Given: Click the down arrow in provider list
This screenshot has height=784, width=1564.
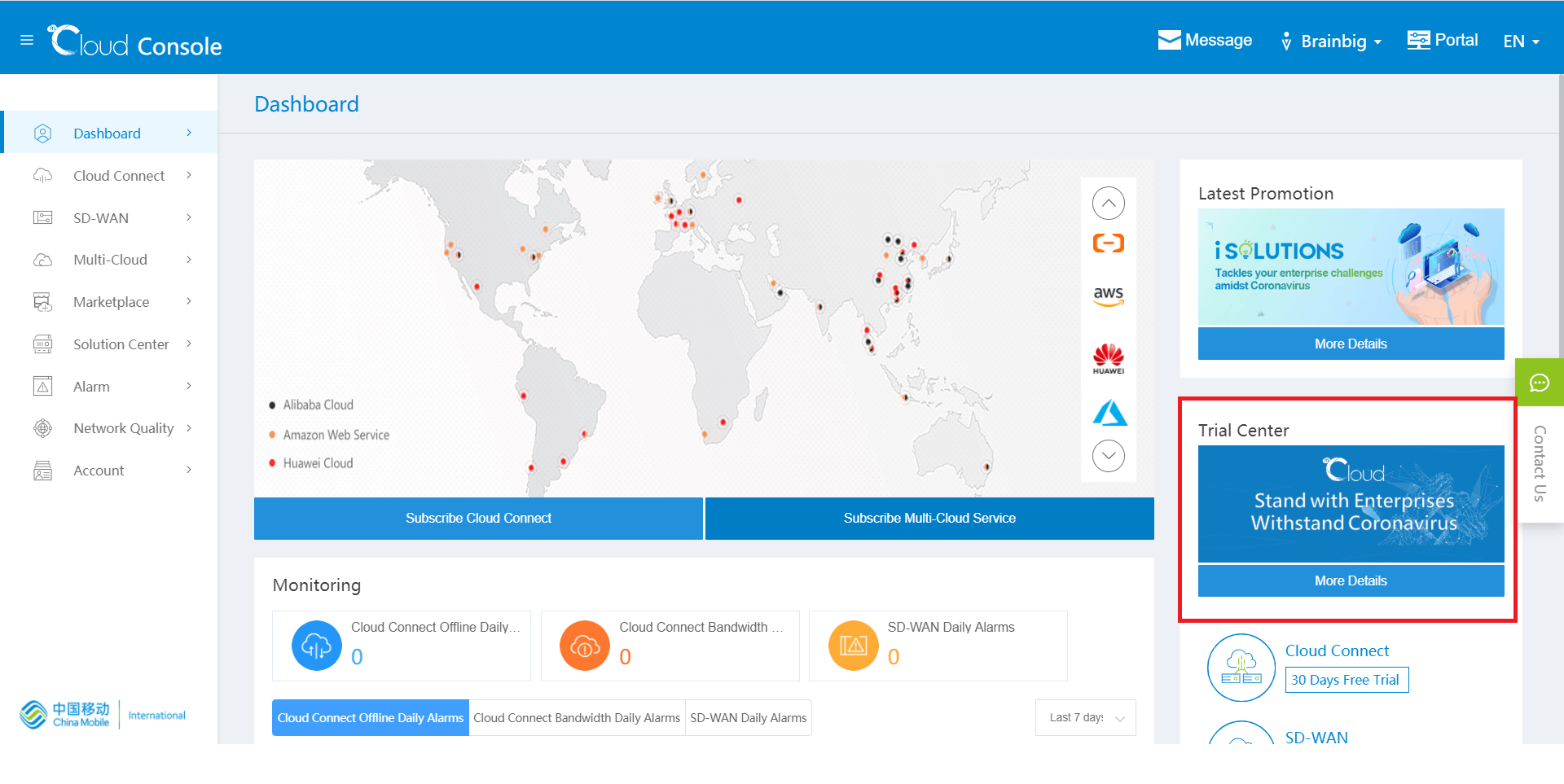Looking at the screenshot, I should tap(1108, 455).
